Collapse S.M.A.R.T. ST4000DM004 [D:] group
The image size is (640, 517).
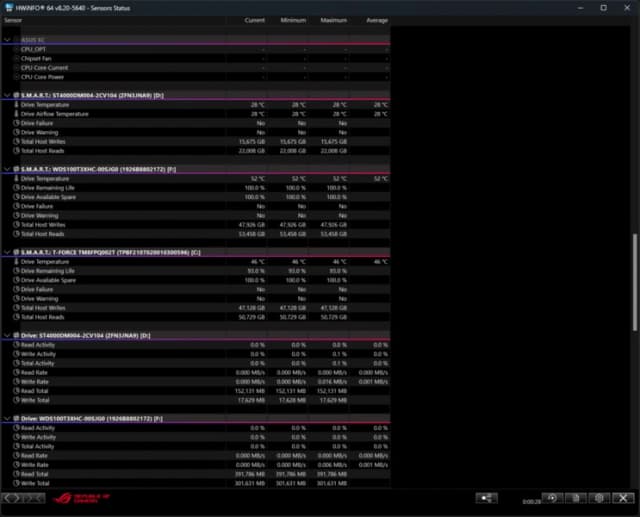[7, 95]
